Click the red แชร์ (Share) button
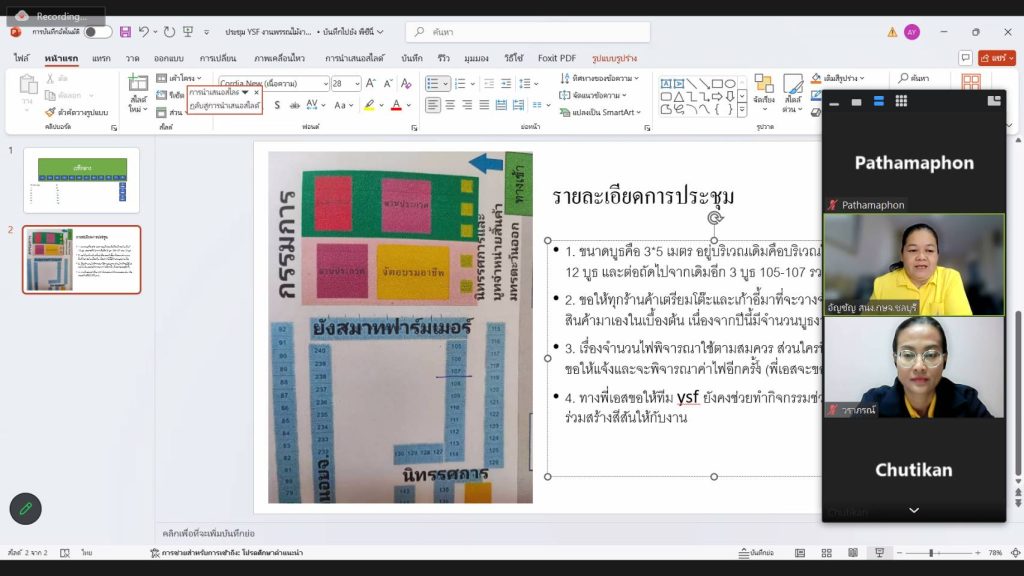This screenshot has width=1024, height=576. pyautogui.click(x=996, y=58)
